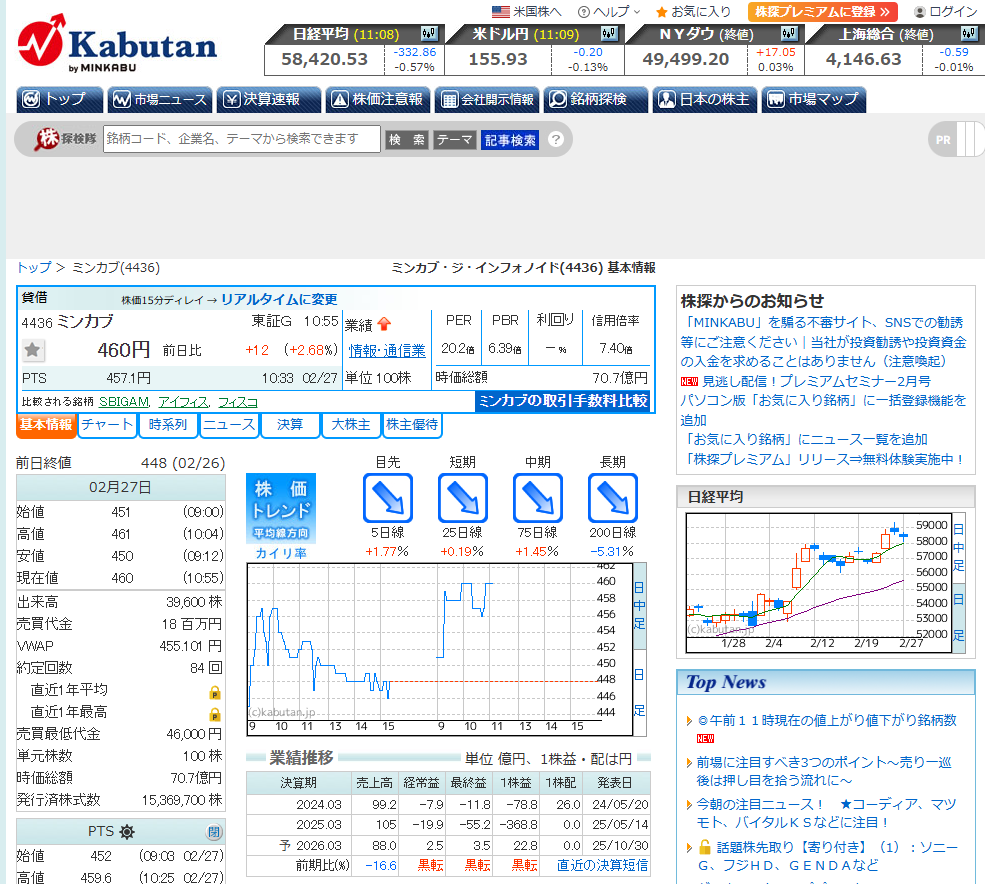Viewport: 985px width, 884px height.
Task: Click lock icon beside 直近1年平均
Action: point(214,692)
